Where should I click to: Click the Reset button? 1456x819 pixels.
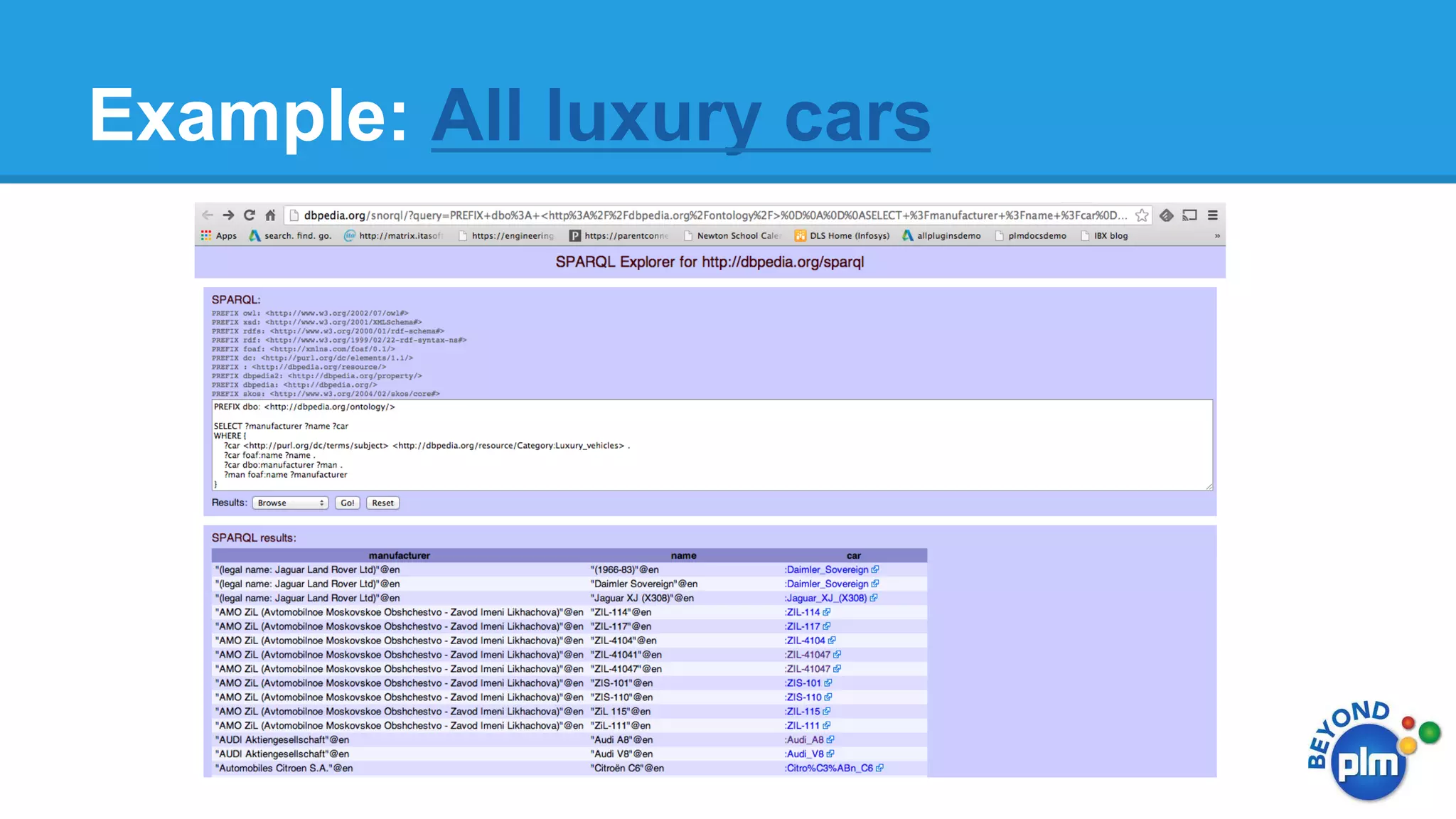click(x=382, y=503)
